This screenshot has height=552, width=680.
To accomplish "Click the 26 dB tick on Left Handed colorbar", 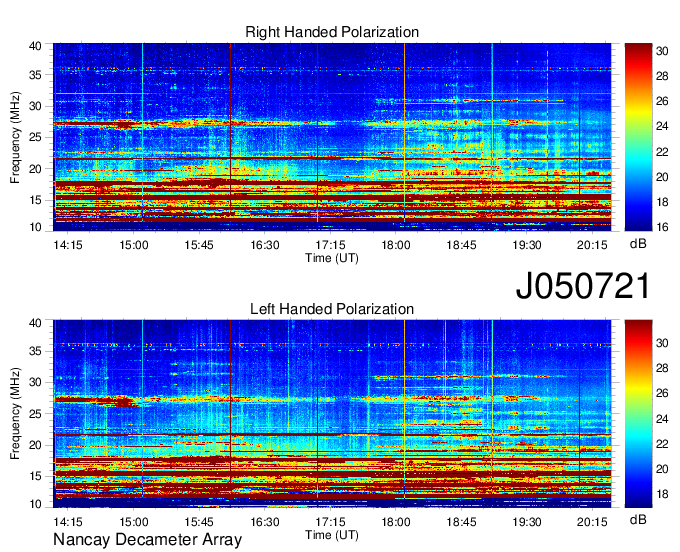I will (662, 393).
